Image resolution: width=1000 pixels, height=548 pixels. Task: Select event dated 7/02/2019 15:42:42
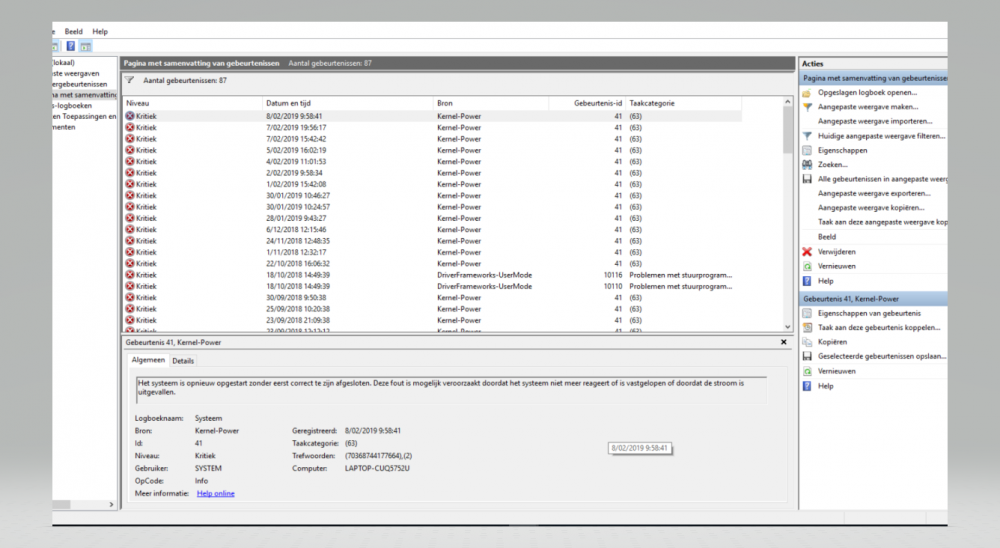tap(432, 139)
